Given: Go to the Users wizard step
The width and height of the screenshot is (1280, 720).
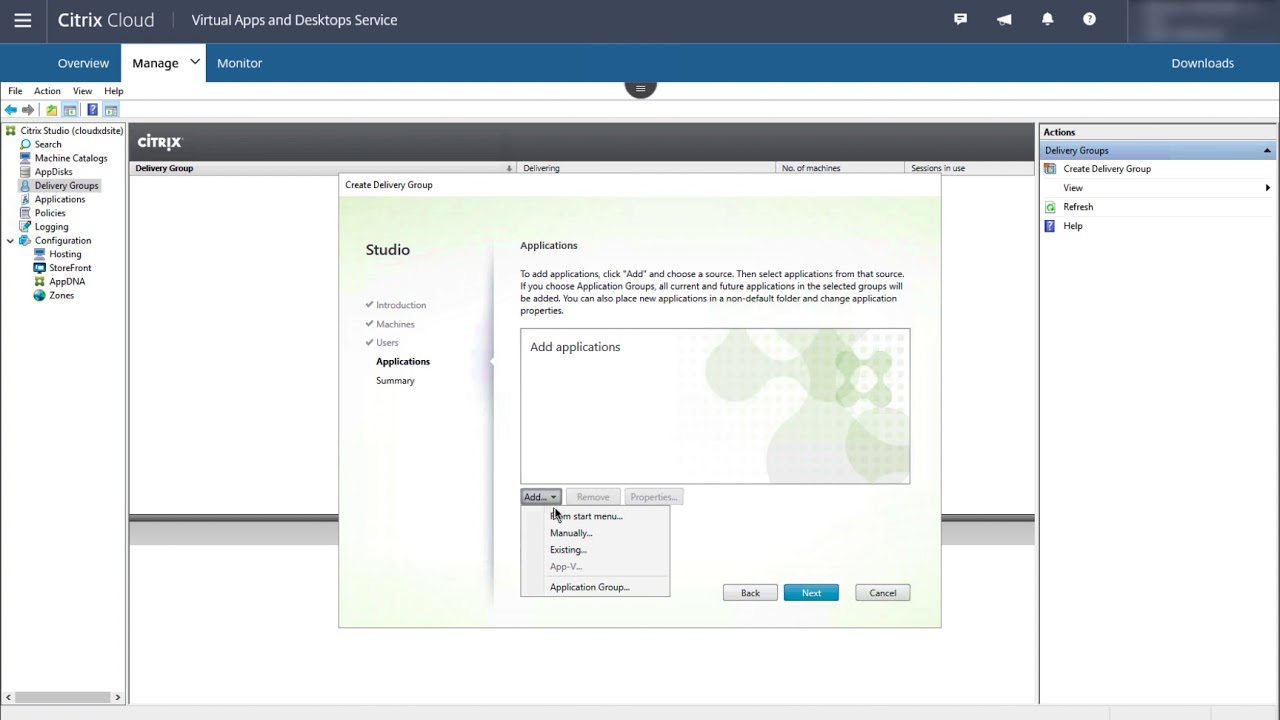Looking at the screenshot, I should [387, 343].
